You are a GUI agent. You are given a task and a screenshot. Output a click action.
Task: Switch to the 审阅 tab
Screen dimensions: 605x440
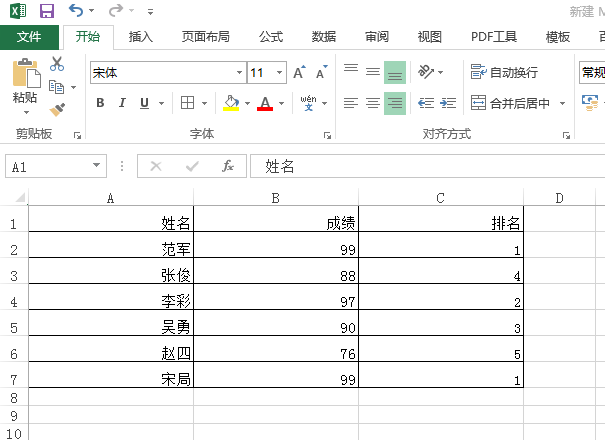[377, 37]
